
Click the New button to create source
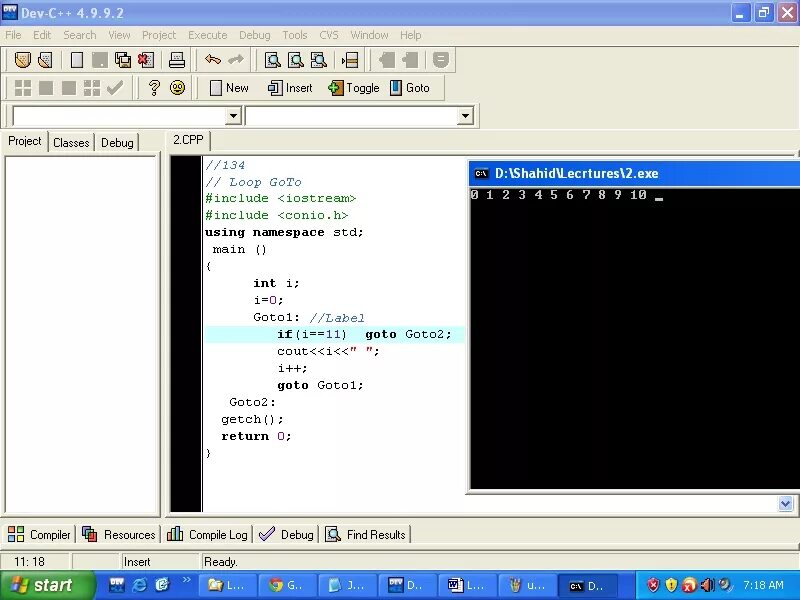(228, 87)
